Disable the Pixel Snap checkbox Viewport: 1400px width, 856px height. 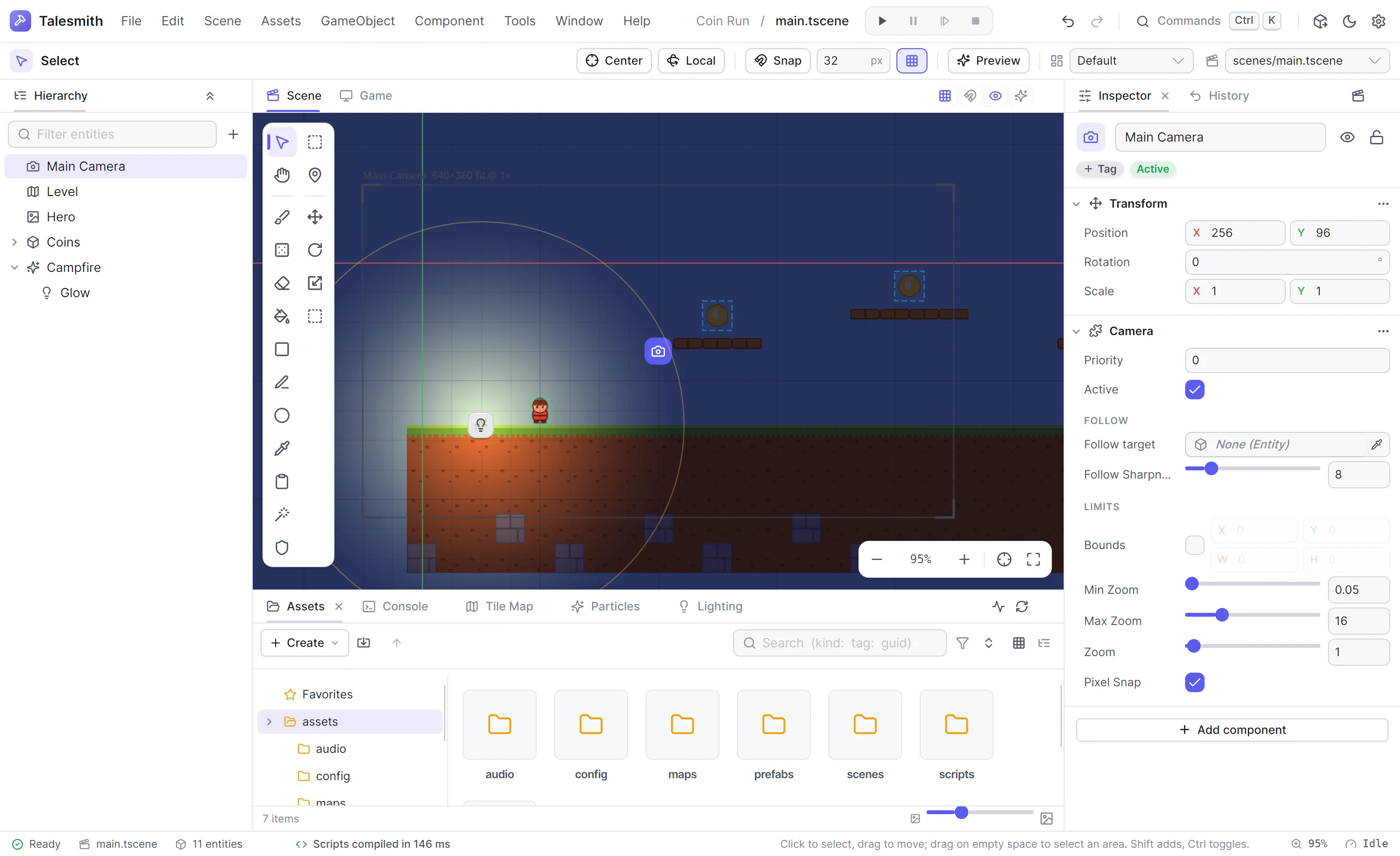point(1194,682)
